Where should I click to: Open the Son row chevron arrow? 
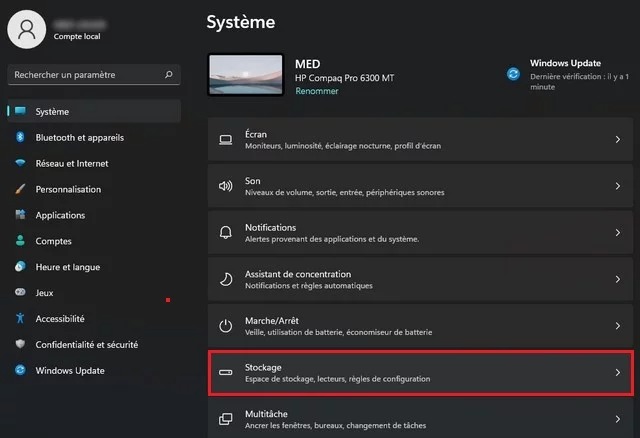617,186
